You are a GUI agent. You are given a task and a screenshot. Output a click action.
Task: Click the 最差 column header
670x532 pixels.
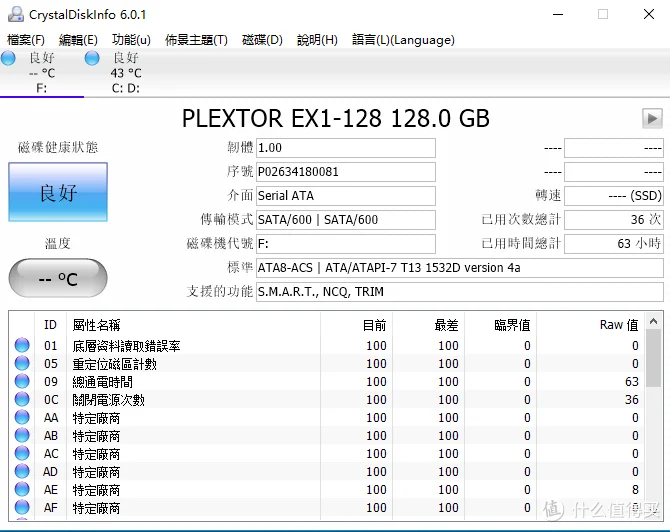[429, 325]
